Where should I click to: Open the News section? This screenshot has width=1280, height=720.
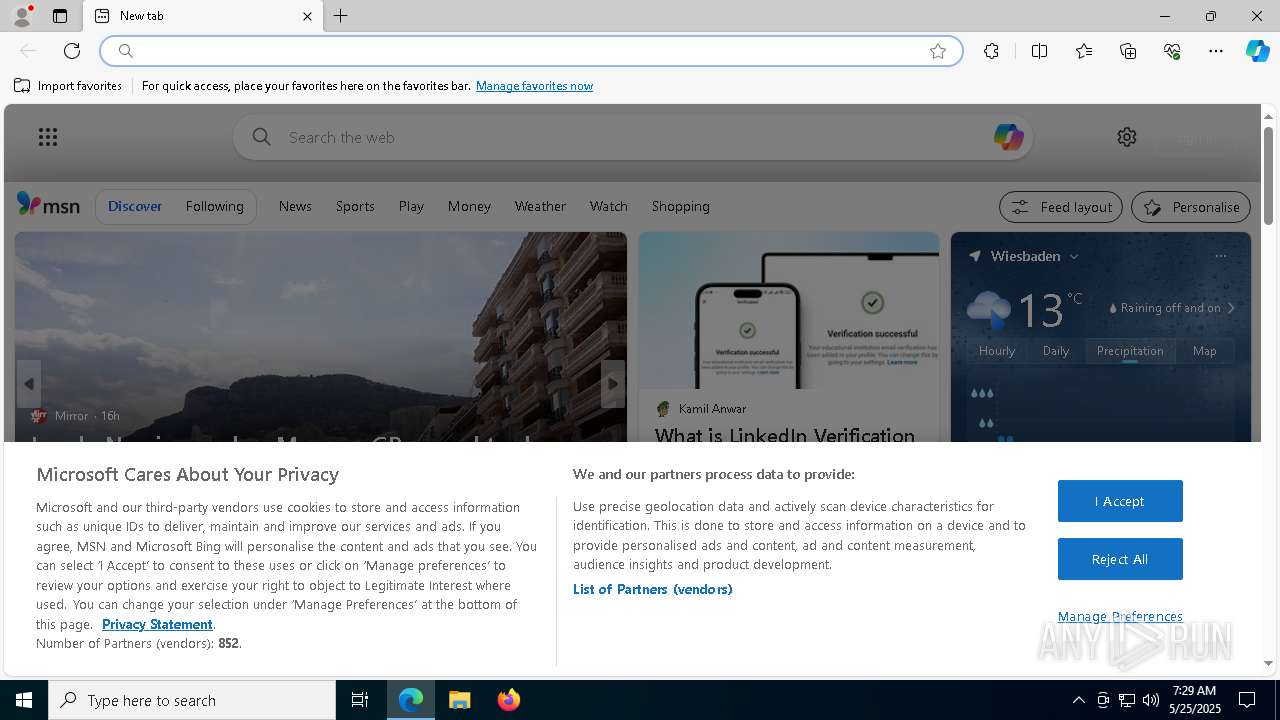pos(295,206)
